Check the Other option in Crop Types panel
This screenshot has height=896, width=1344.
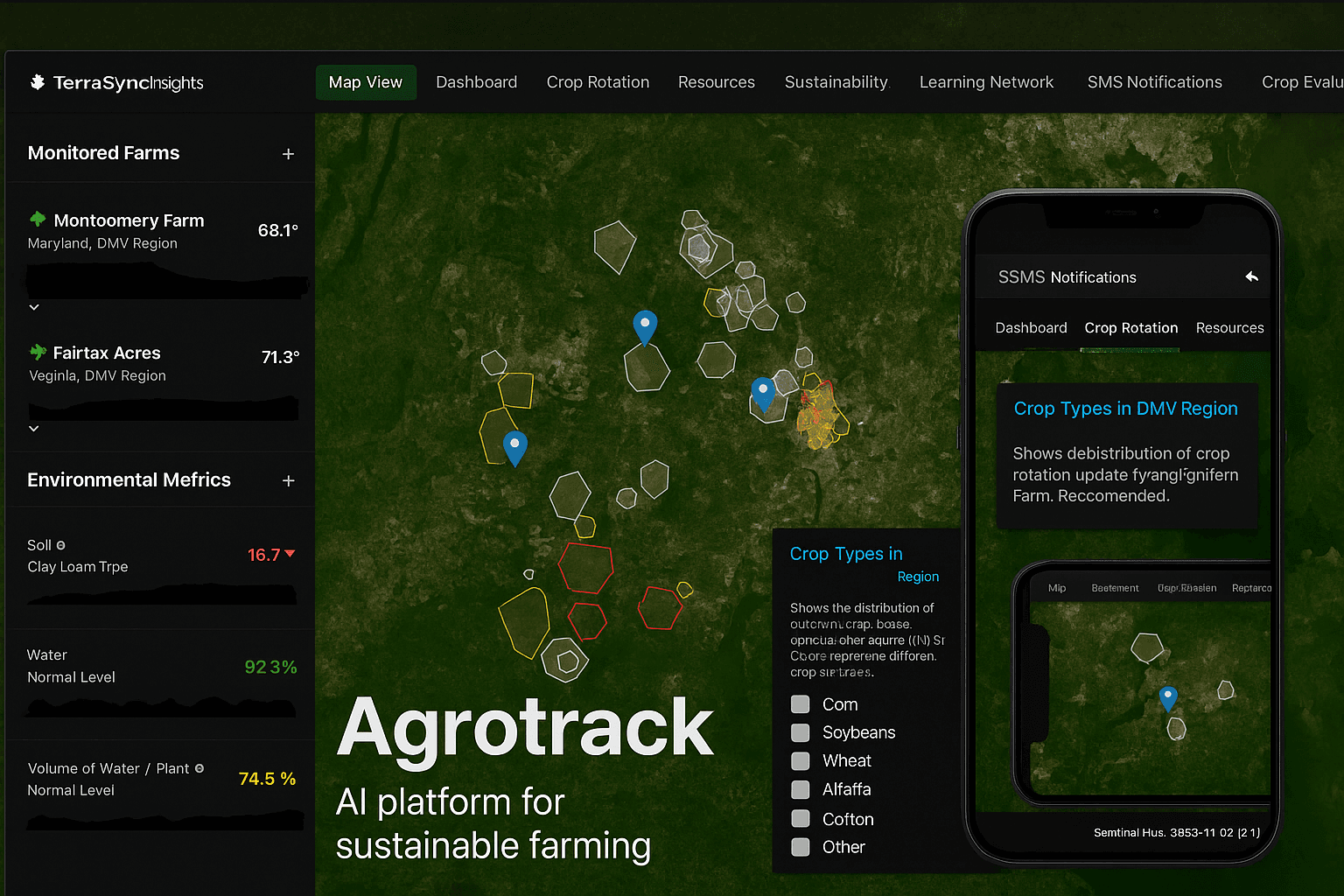800,846
